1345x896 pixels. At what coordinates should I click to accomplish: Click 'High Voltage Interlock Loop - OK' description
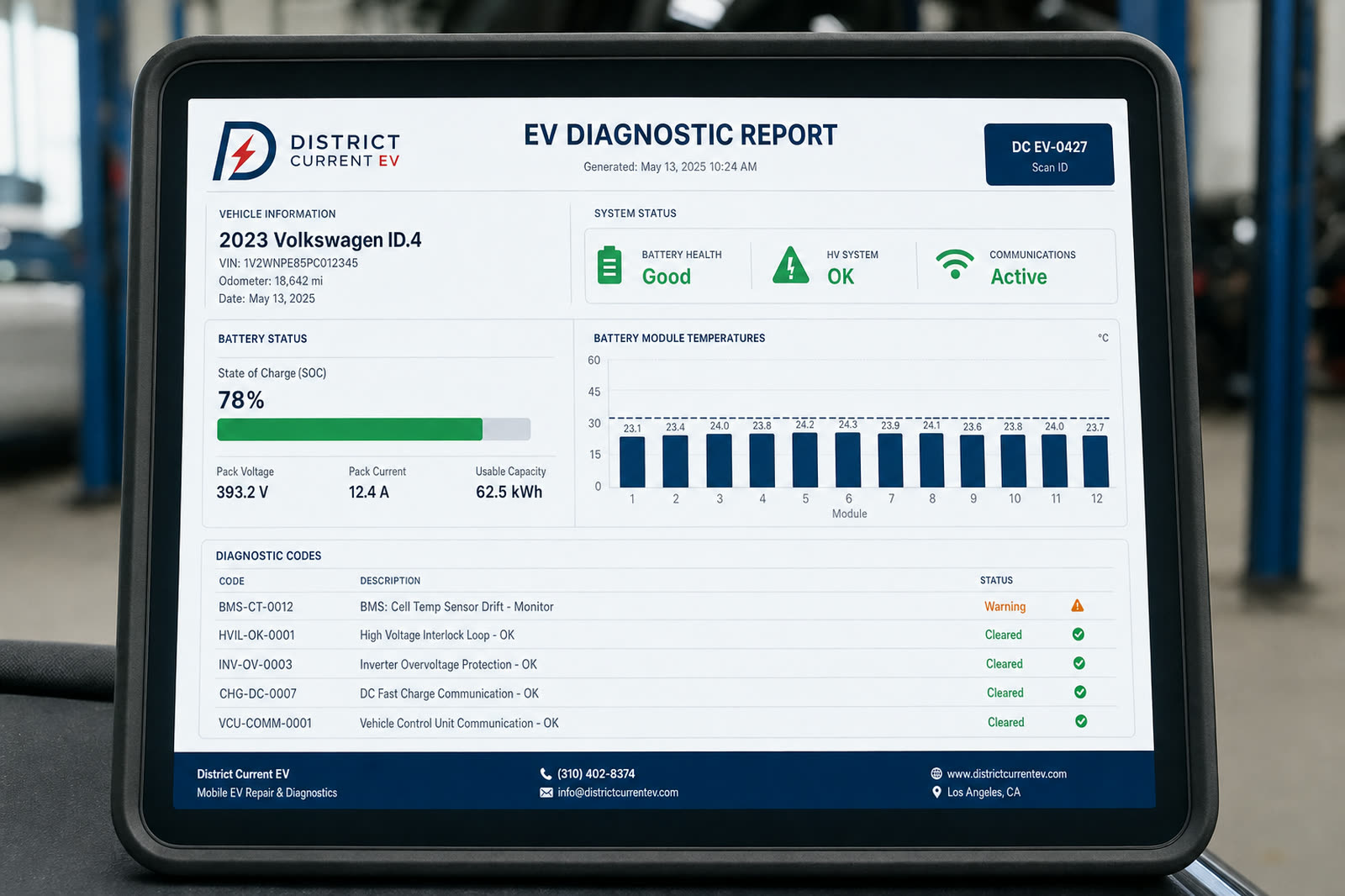coord(437,635)
